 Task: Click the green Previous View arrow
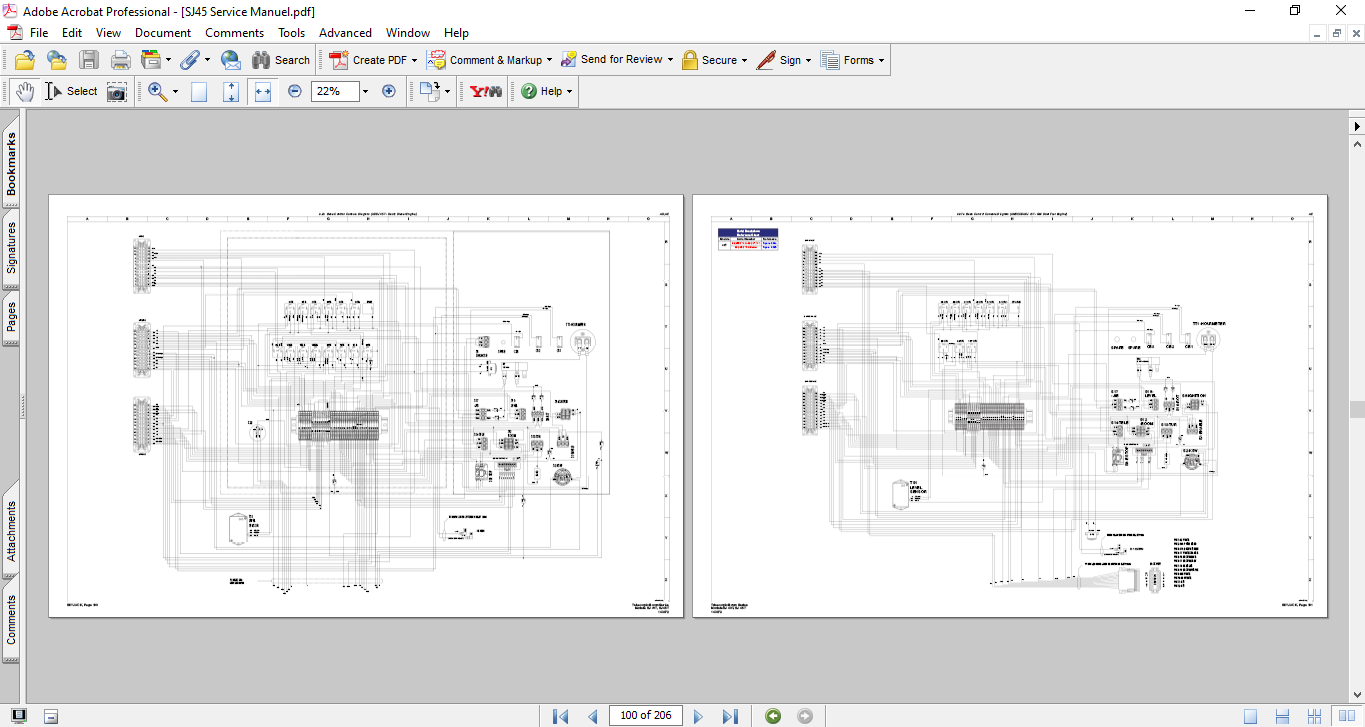tap(772, 716)
